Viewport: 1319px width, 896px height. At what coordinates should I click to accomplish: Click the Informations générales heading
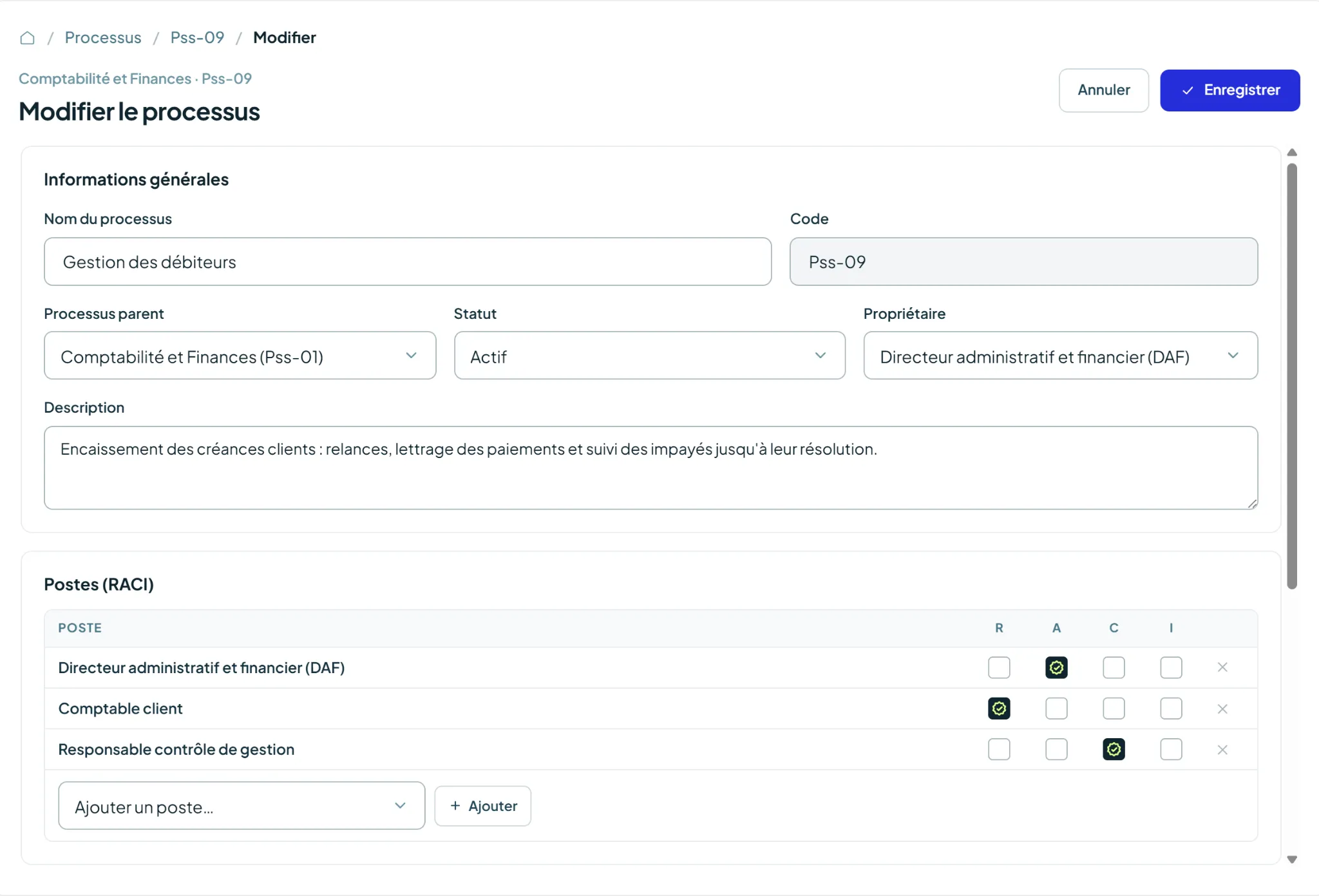(x=136, y=179)
